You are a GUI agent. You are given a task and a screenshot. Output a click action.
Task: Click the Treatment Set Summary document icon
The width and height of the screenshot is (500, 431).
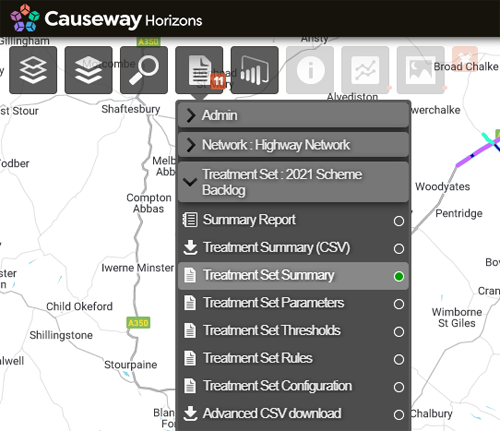click(190, 275)
